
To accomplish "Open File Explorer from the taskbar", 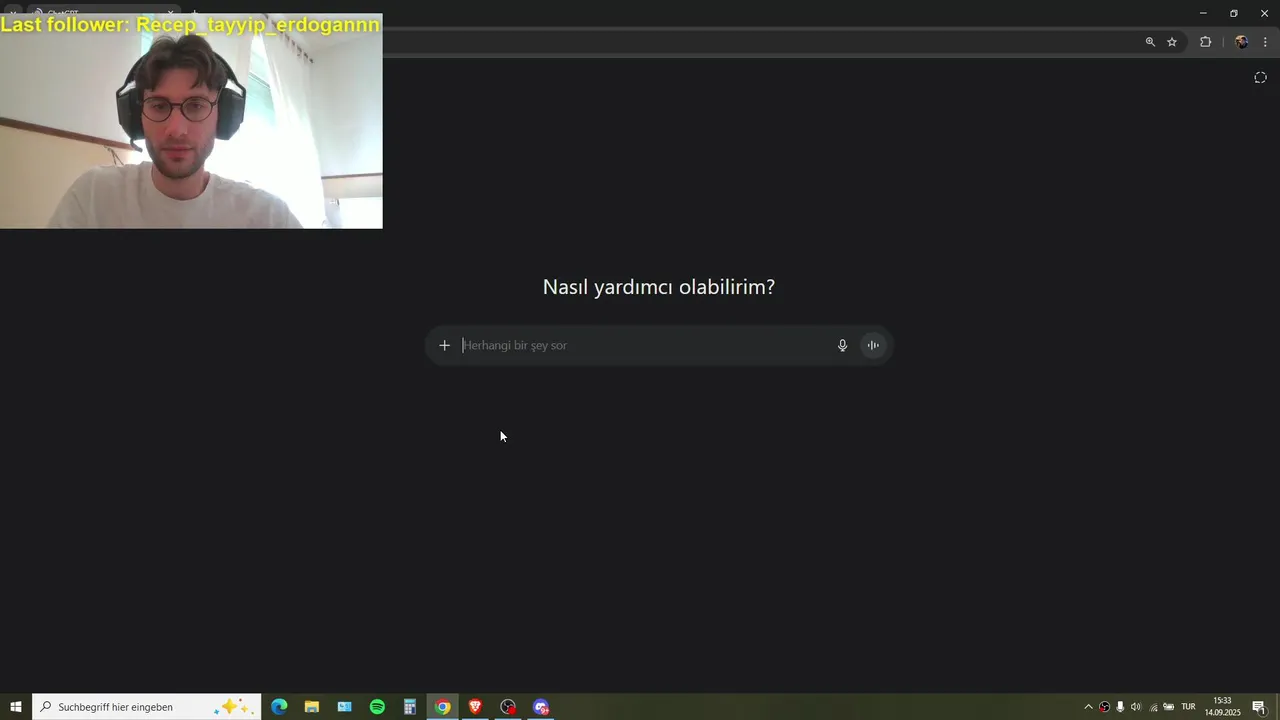I will [x=312, y=707].
